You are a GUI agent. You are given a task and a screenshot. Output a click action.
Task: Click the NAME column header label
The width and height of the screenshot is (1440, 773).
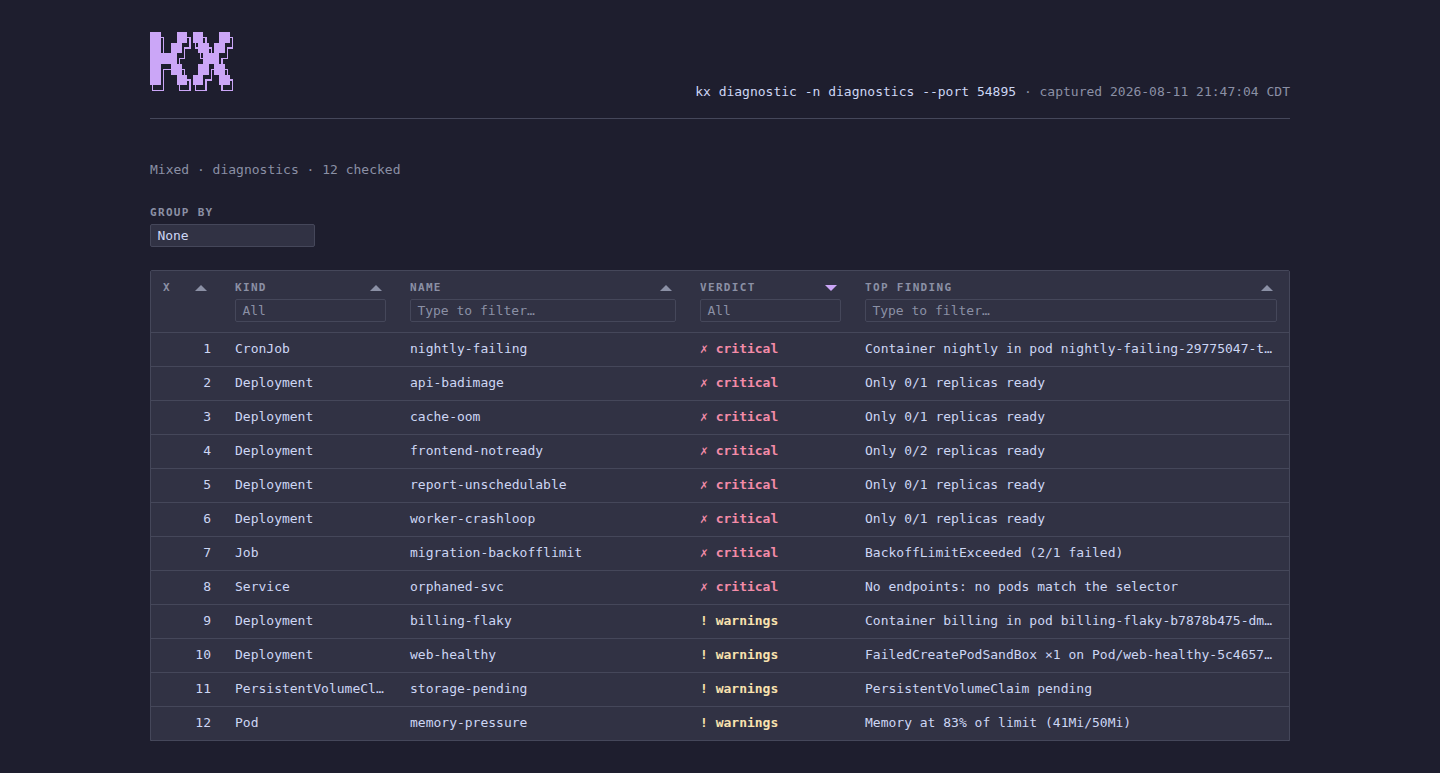click(426, 287)
